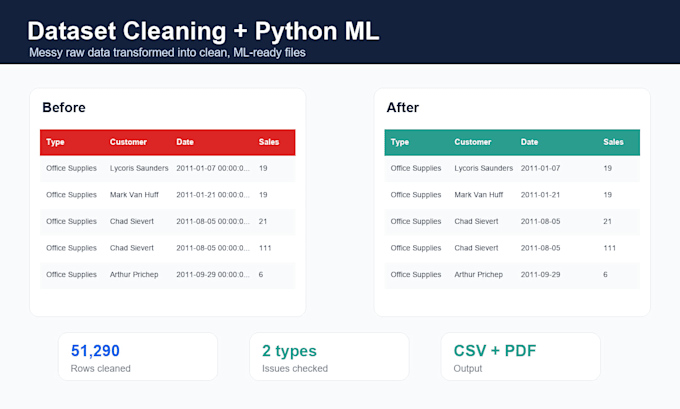
Task: Select the "After" panel heading
Action: (x=402, y=107)
